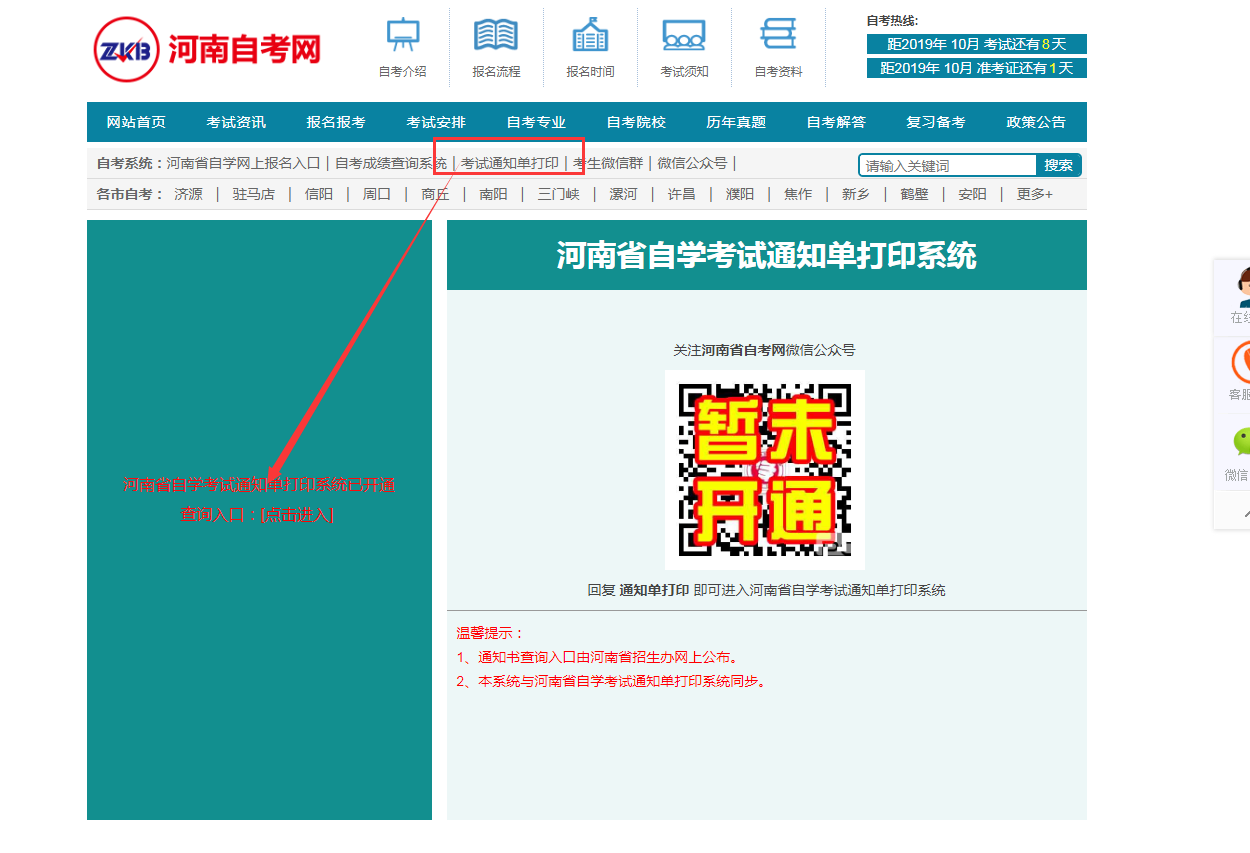Go to 网站首页 in the navigation bar

coord(136,122)
